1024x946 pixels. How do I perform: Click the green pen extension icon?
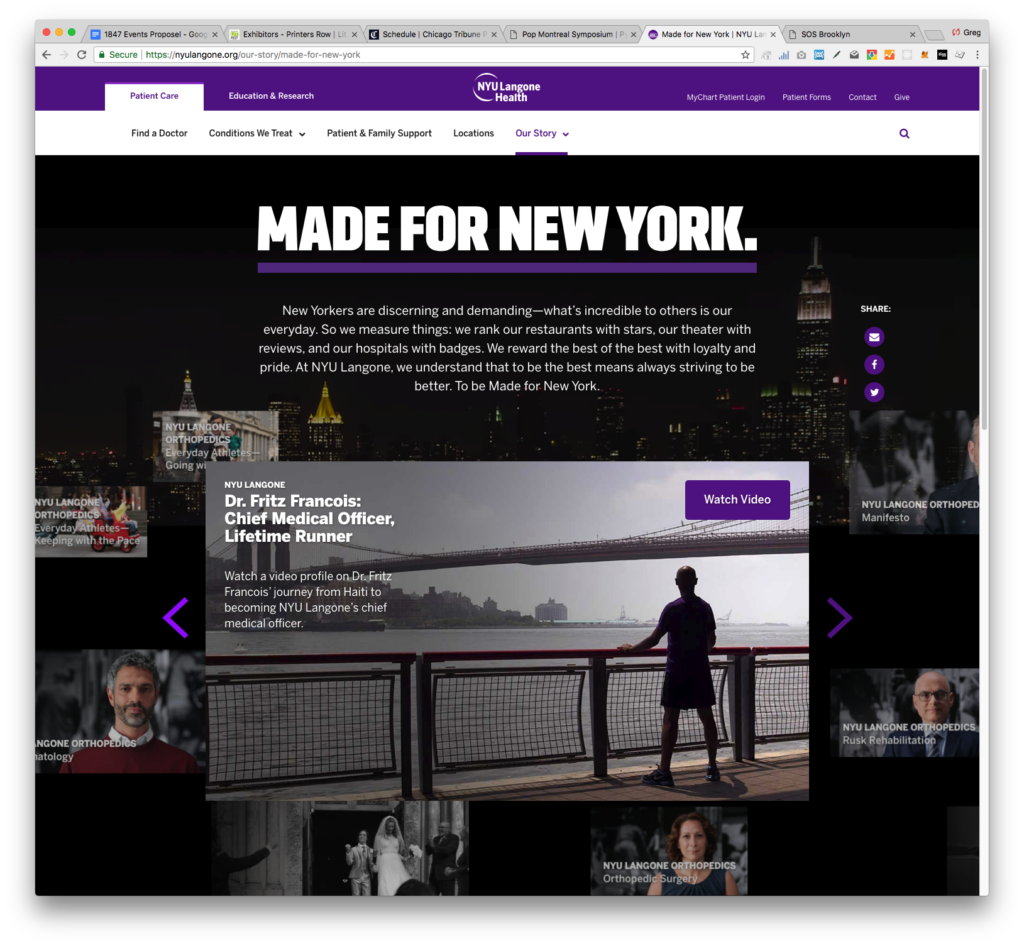pos(837,55)
